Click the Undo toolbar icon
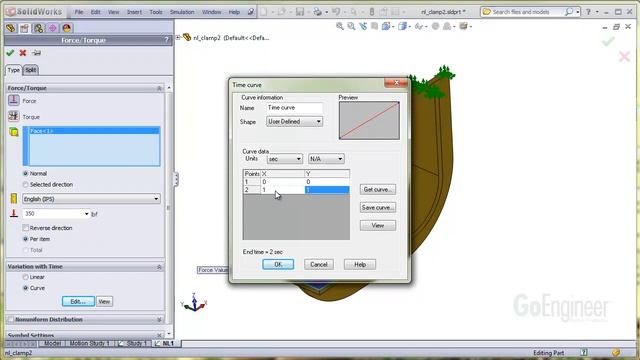The image size is (640, 360). point(336,12)
